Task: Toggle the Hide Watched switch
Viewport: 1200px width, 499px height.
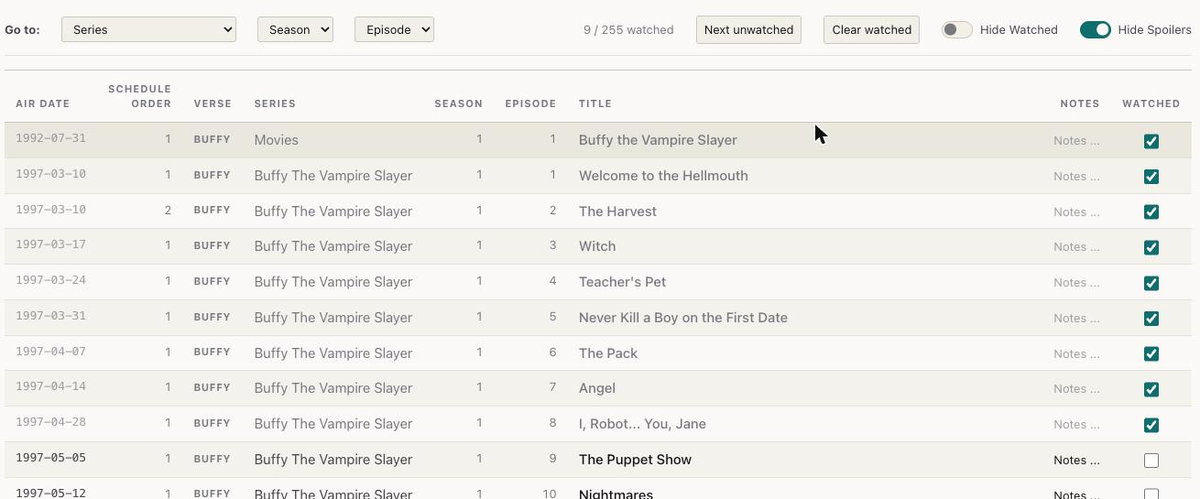Action: tap(957, 30)
